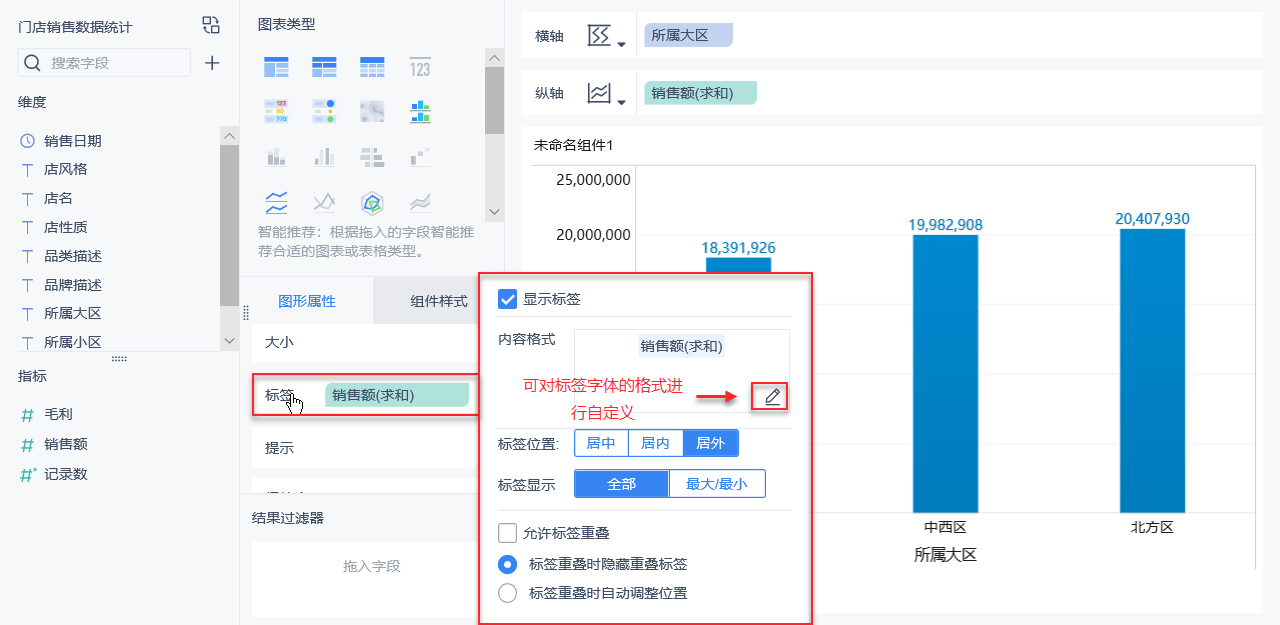The width and height of the screenshot is (1280, 625).
Task: Select the 123 KPI indicator card chart type
Action: click(x=420, y=67)
